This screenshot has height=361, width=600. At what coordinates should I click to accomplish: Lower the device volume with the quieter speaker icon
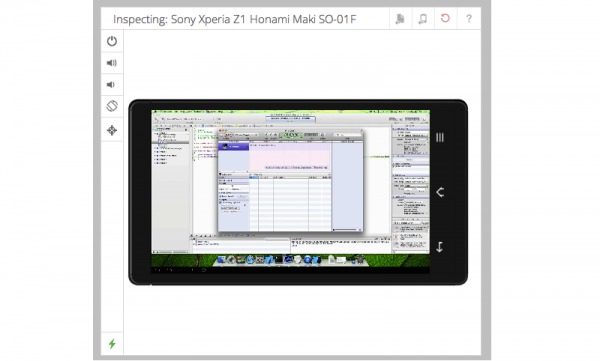coord(111,85)
